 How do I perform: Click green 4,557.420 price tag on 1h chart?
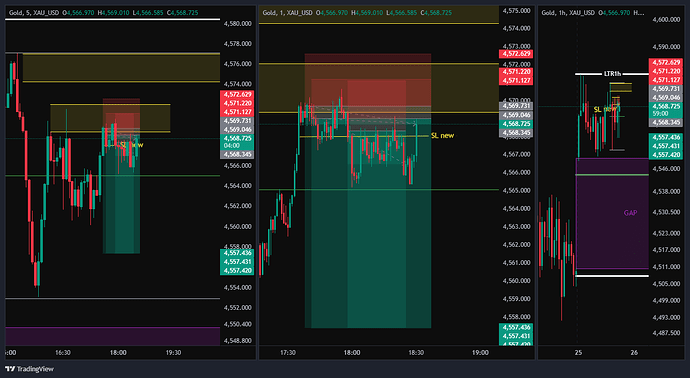[666, 155]
